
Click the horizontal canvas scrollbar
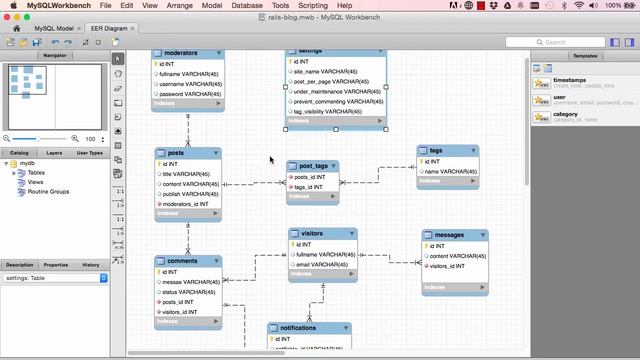click(x=206, y=353)
